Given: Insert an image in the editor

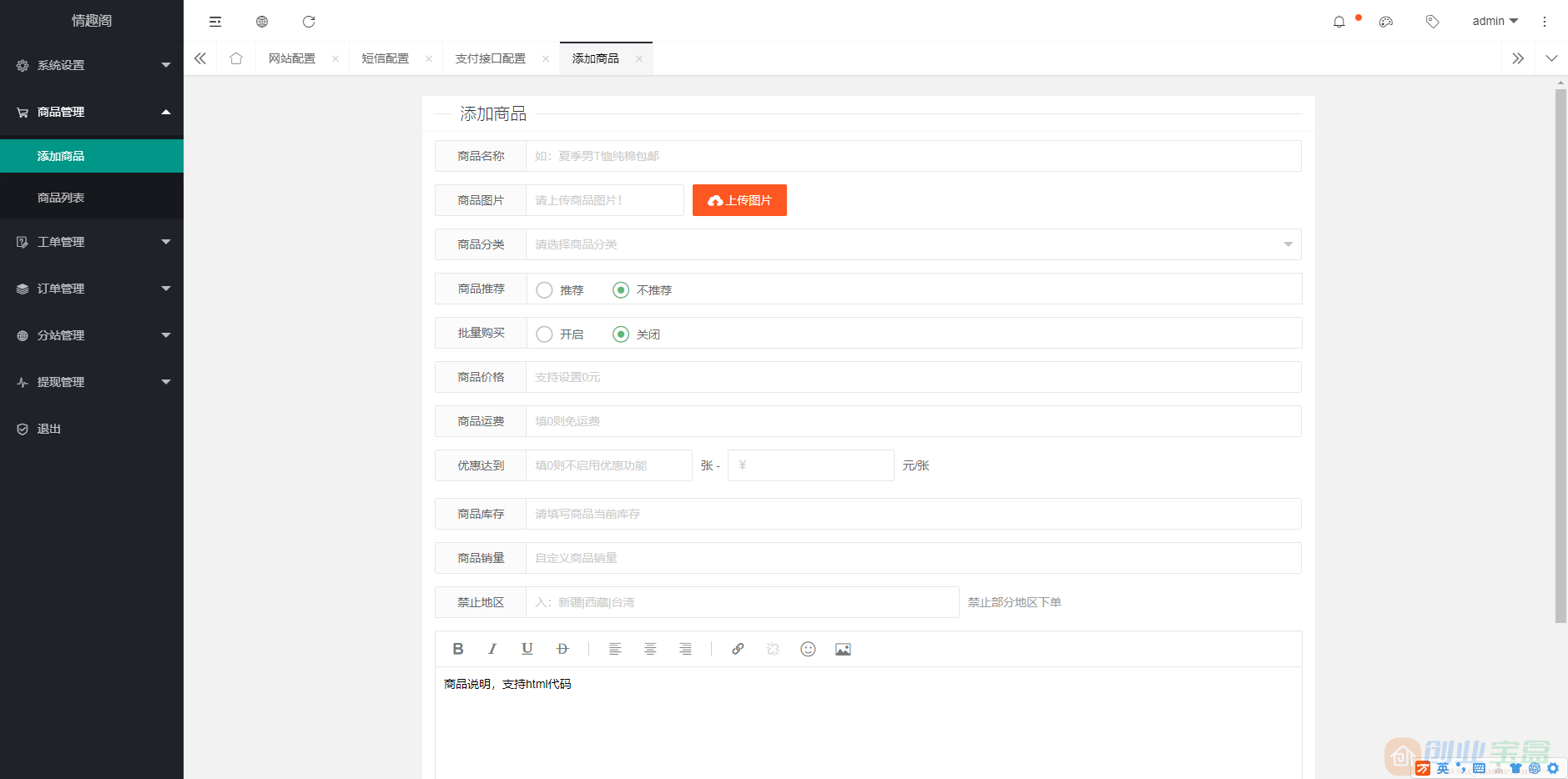Looking at the screenshot, I should point(842,648).
